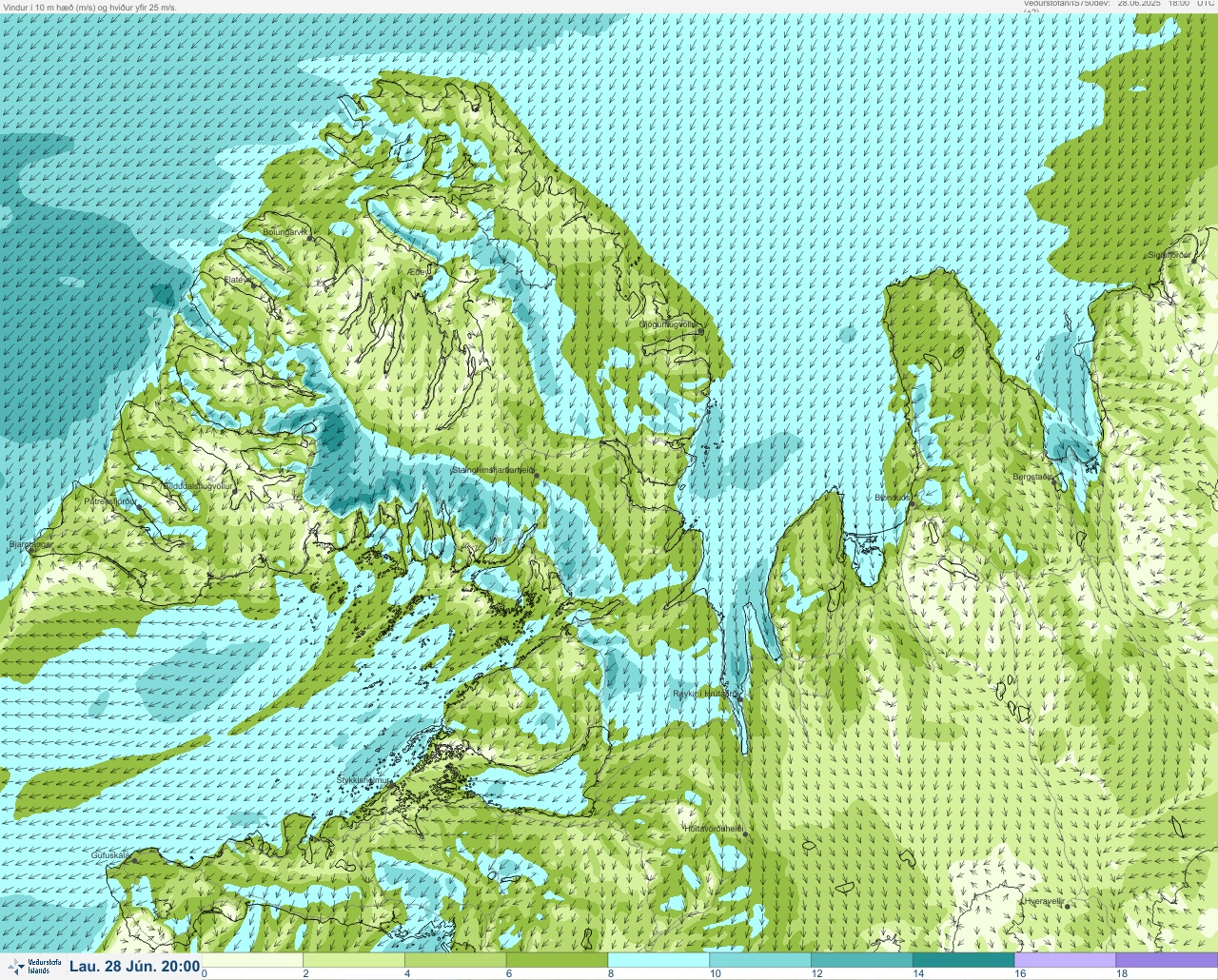The width and height of the screenshot is (1218, 980).
Task: Click the legend scale value 0
Action: tap(205, 973)
